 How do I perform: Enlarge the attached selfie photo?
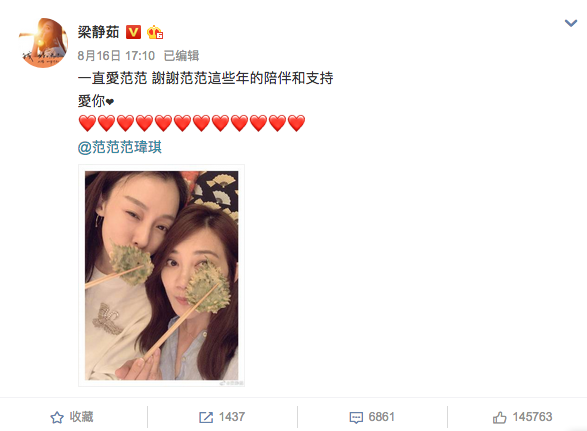coord(161,275)
